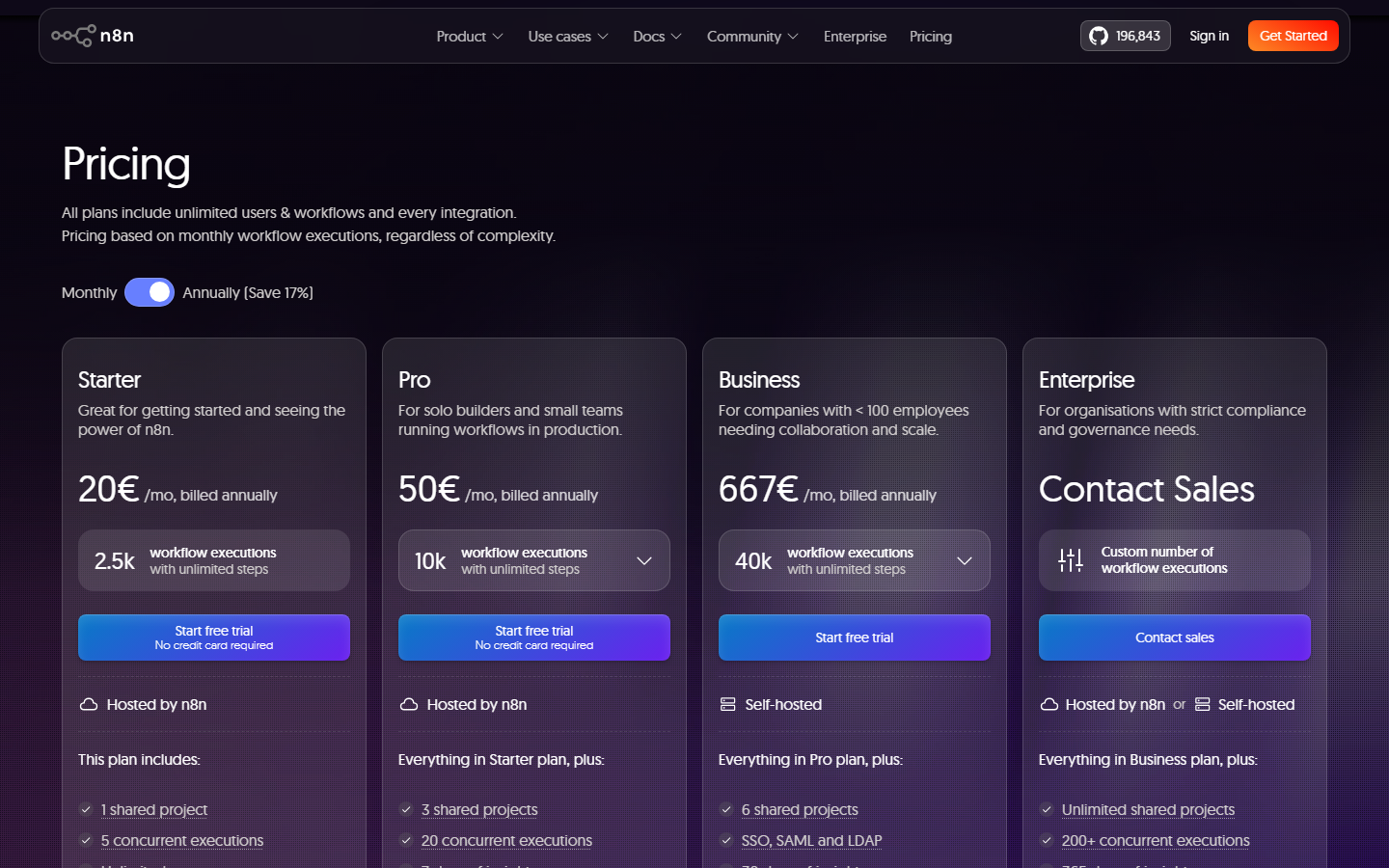Click the cloud icon in Starter plan
The image size is (1389, 868).
coord(89,705)
